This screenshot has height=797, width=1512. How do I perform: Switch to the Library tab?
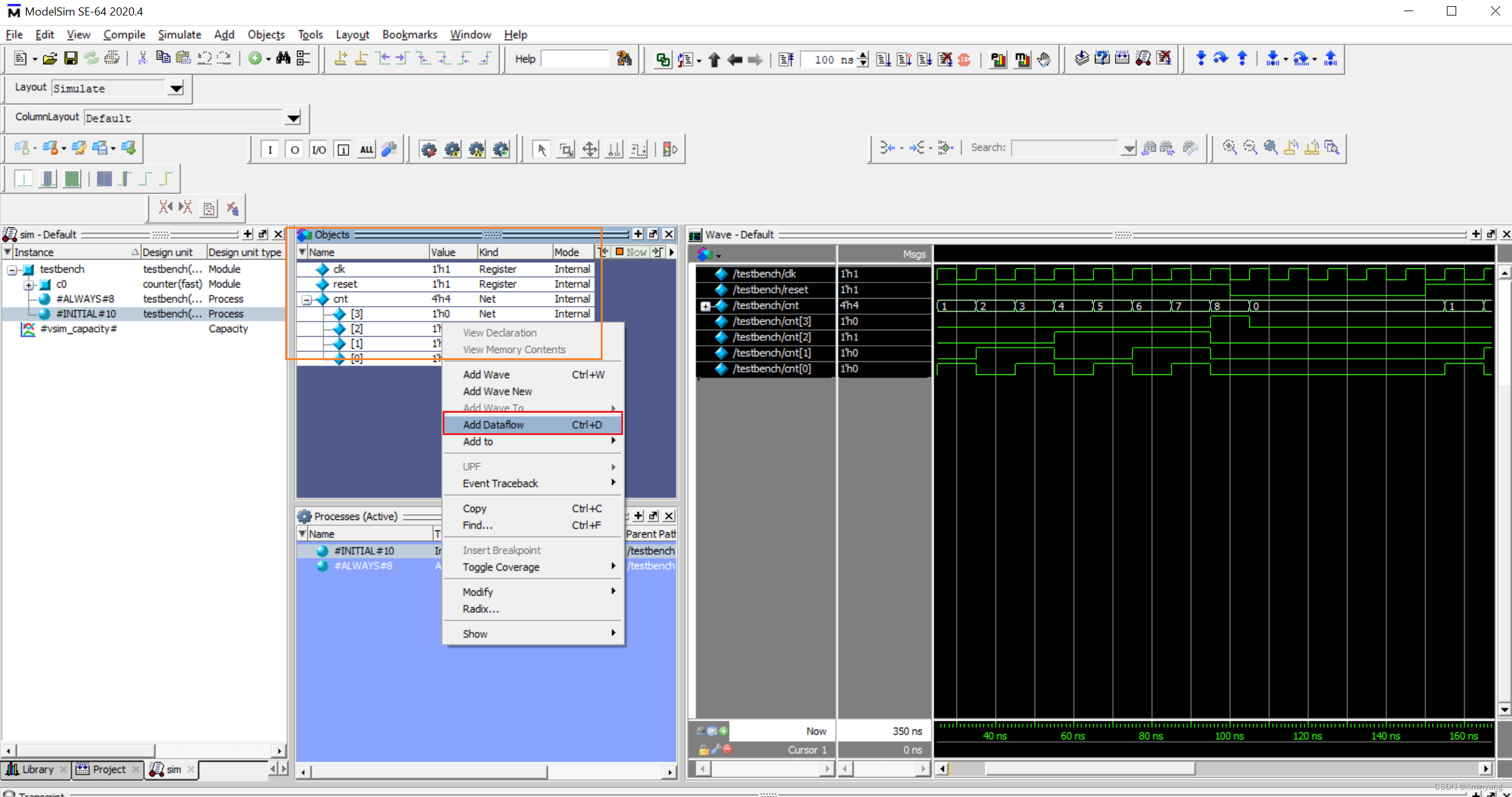click(36, 769)
